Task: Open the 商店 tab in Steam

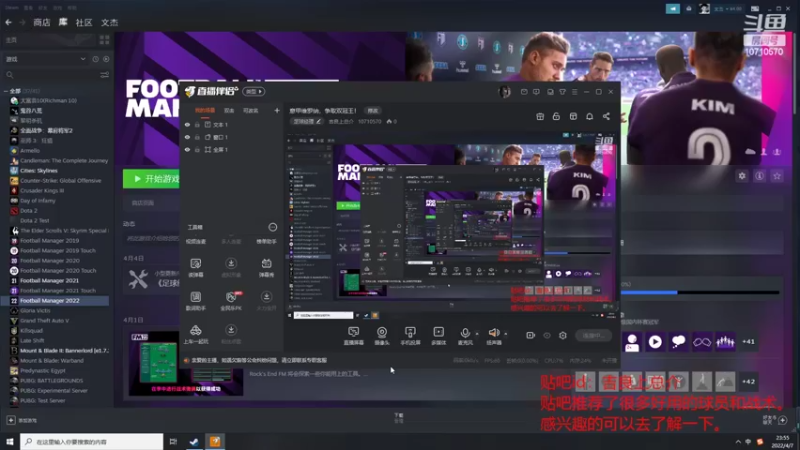Action: pos(42,22)
